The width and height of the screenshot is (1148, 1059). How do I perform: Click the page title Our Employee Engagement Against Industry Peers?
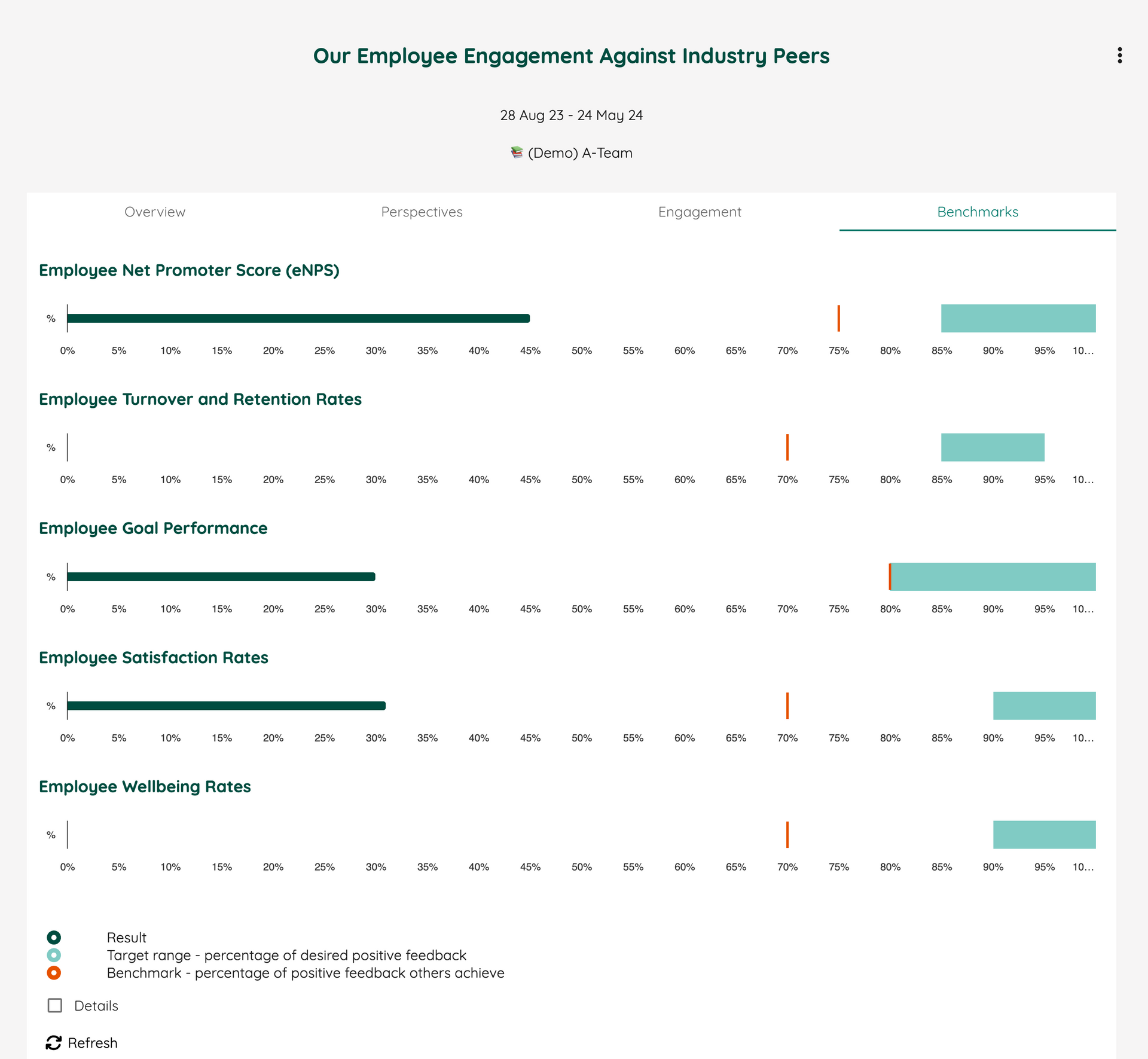[x=572, y=56]
